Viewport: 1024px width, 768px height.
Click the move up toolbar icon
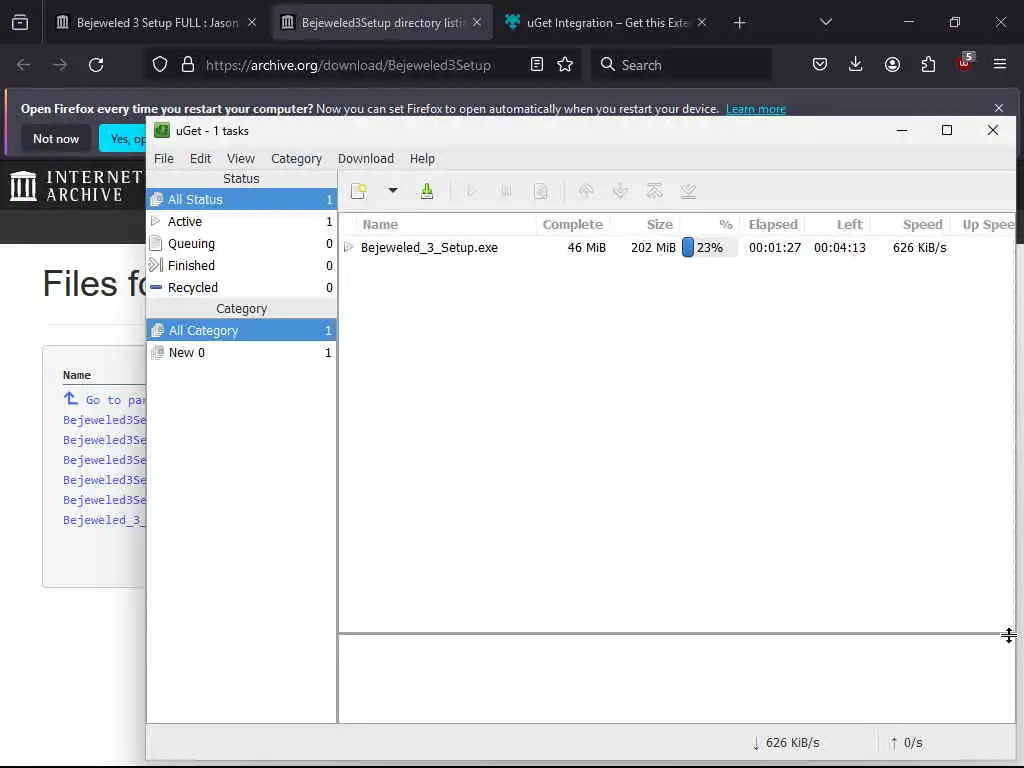pos(586,191)
